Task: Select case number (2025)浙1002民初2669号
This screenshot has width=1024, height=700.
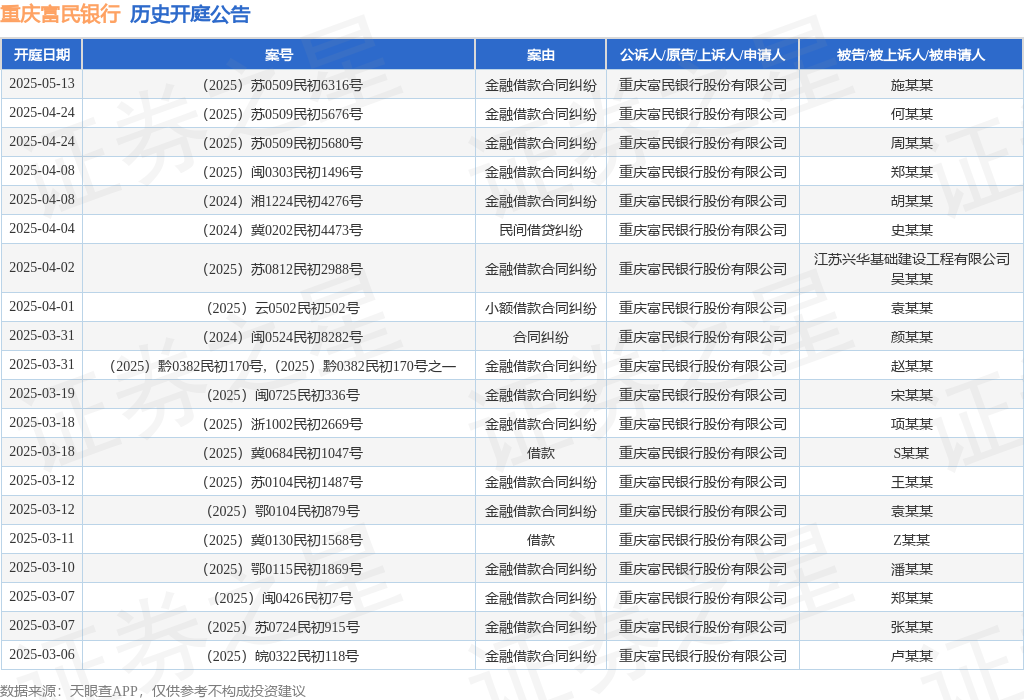Action: click(x=283, y=424)
